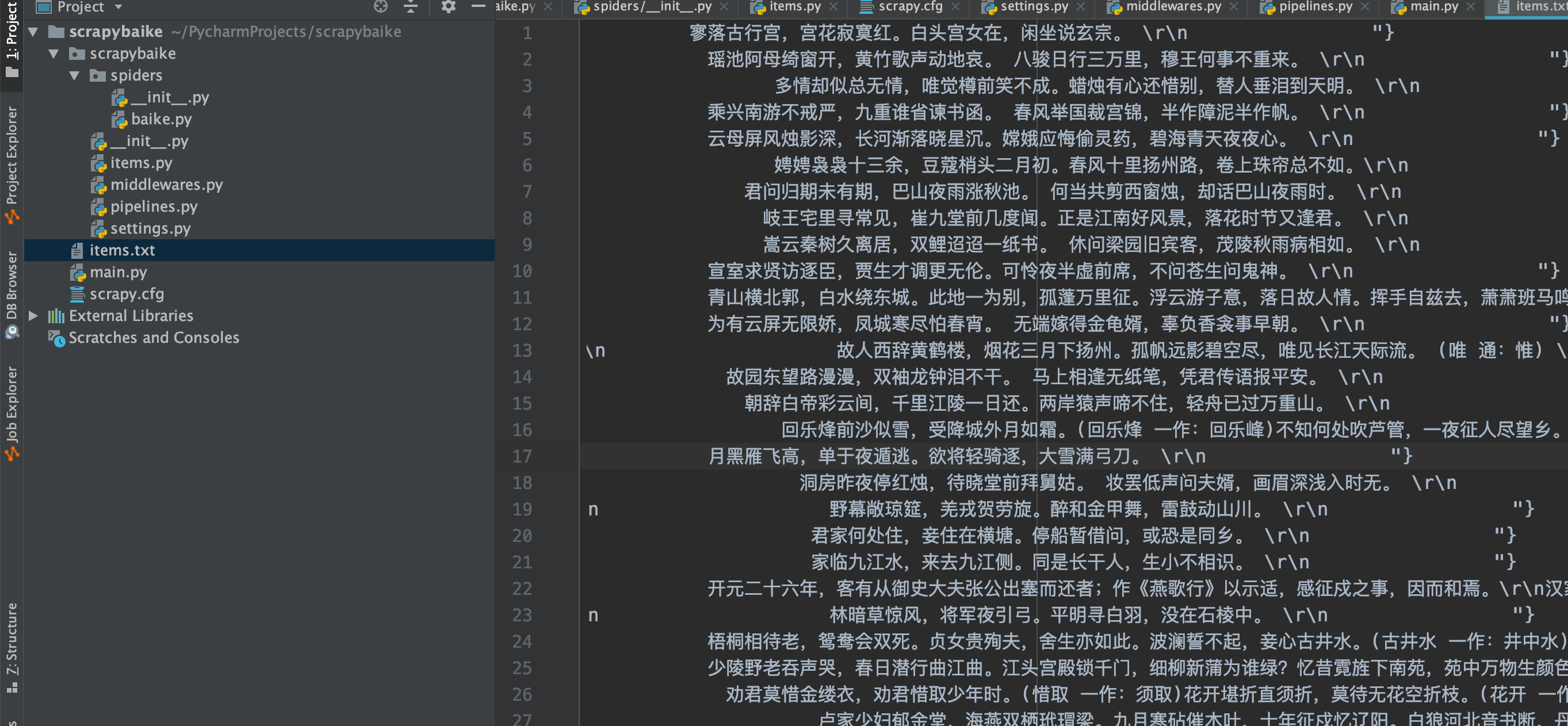1568x726 pixels.
Task: Switch to main.py editor tab
Action: pos(1434,7)
